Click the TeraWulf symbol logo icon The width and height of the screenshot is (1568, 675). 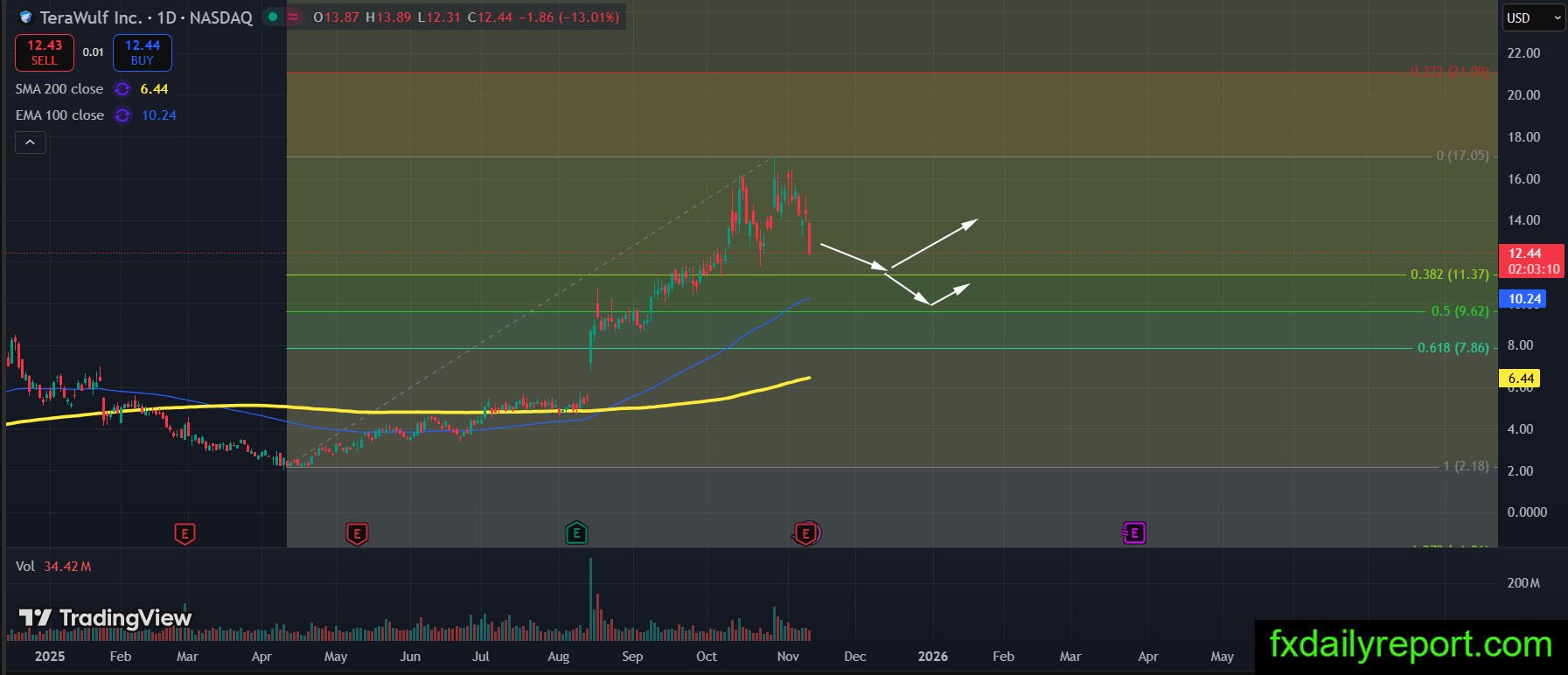click(x=25, y=17)
